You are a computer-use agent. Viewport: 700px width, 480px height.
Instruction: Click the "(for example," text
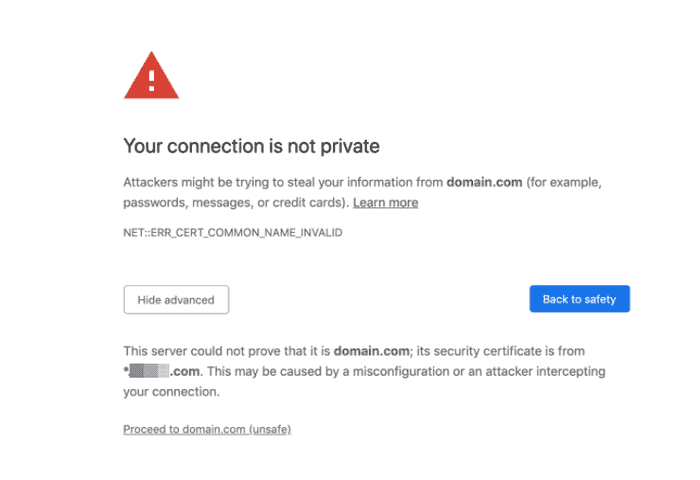563,183
